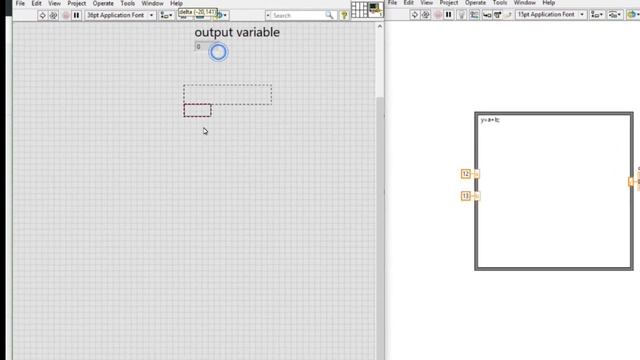Open the front panel View menu
640x360 pixels.
[x=54, y=3]
